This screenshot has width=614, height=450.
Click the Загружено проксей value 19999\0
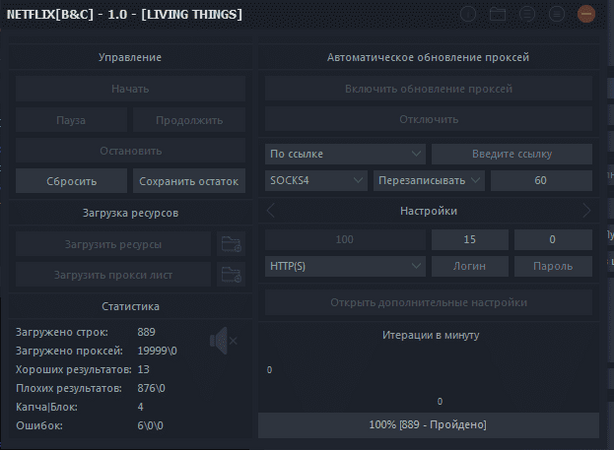pyautogui.click(x=157, y=351)
